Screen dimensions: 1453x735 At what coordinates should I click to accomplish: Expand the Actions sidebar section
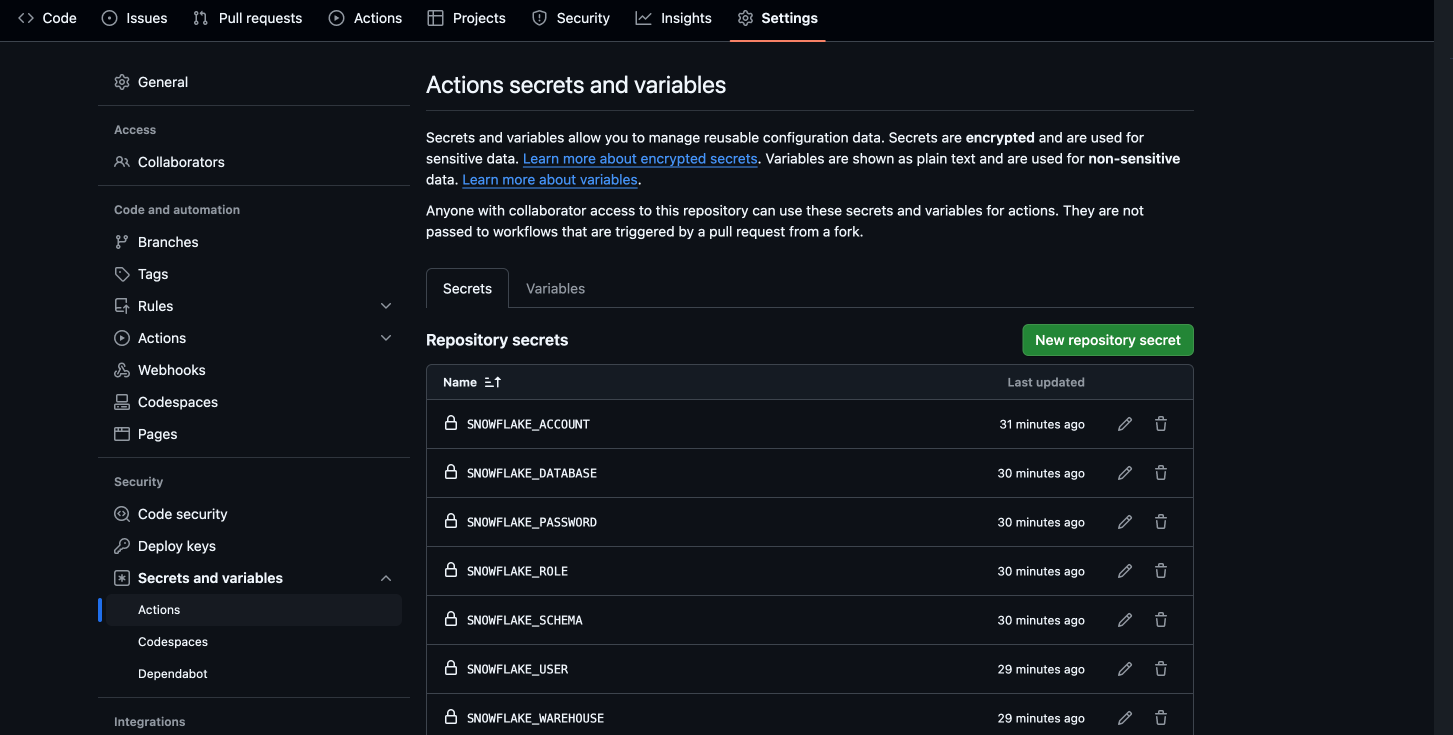pos(386,337)
